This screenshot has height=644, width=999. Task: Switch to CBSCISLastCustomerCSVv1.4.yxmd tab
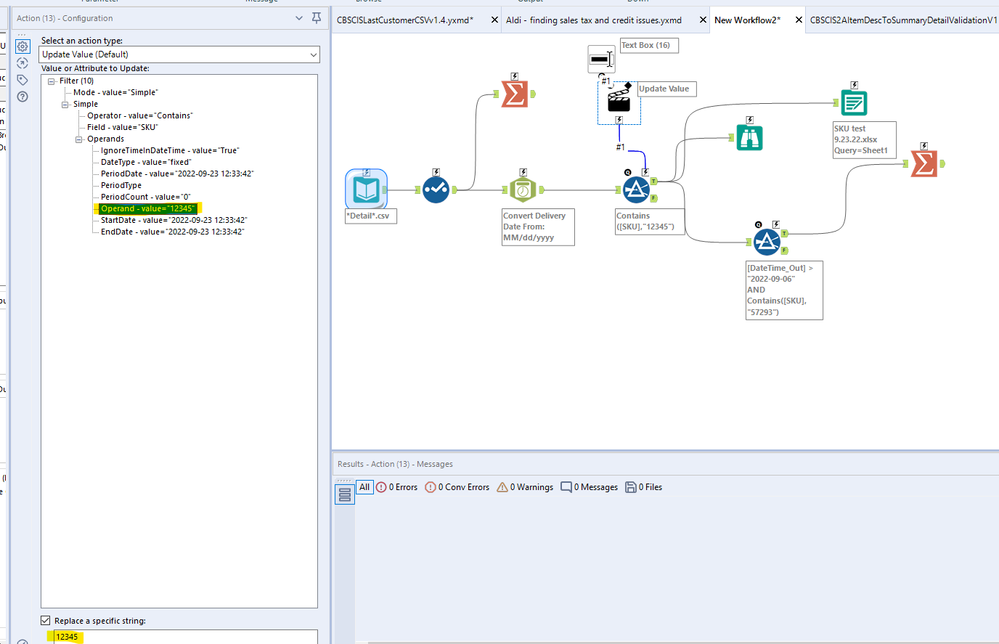tap(405, 20)
